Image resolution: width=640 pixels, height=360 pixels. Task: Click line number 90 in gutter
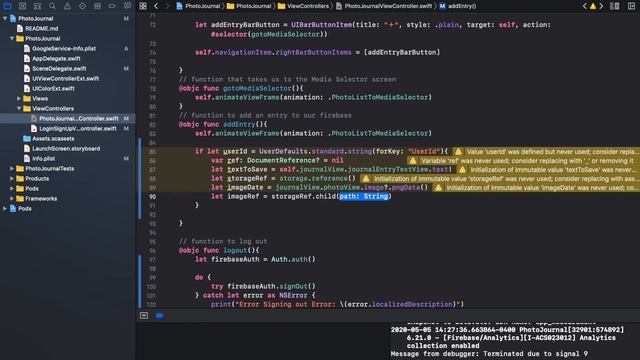pyautogui.click(x=152, y=197)
